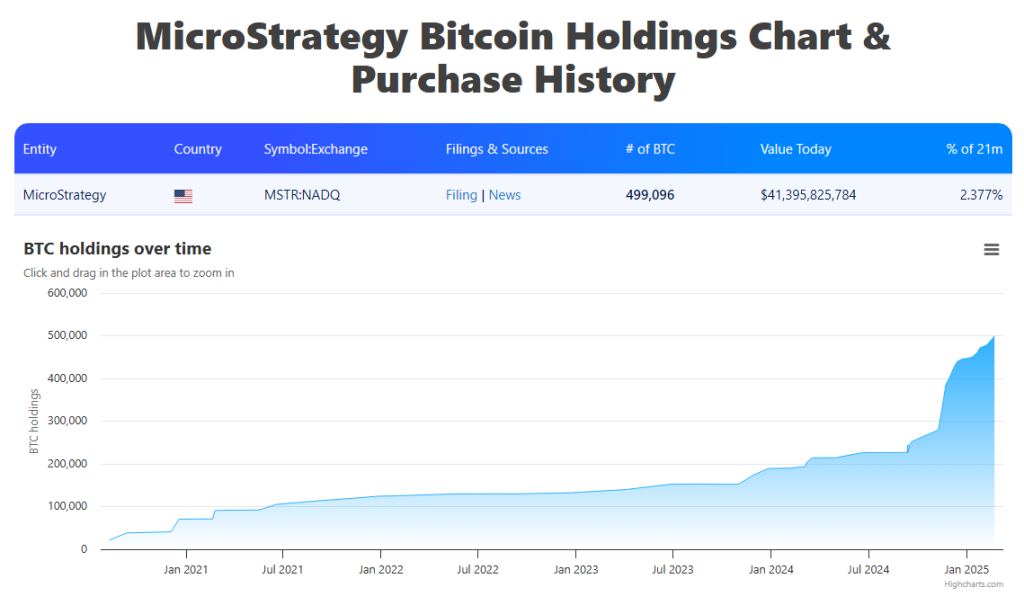Open the MicroStrategy News link
Image resolution: width=1024 pixels, height=614 pixels.
pos(505,195)
